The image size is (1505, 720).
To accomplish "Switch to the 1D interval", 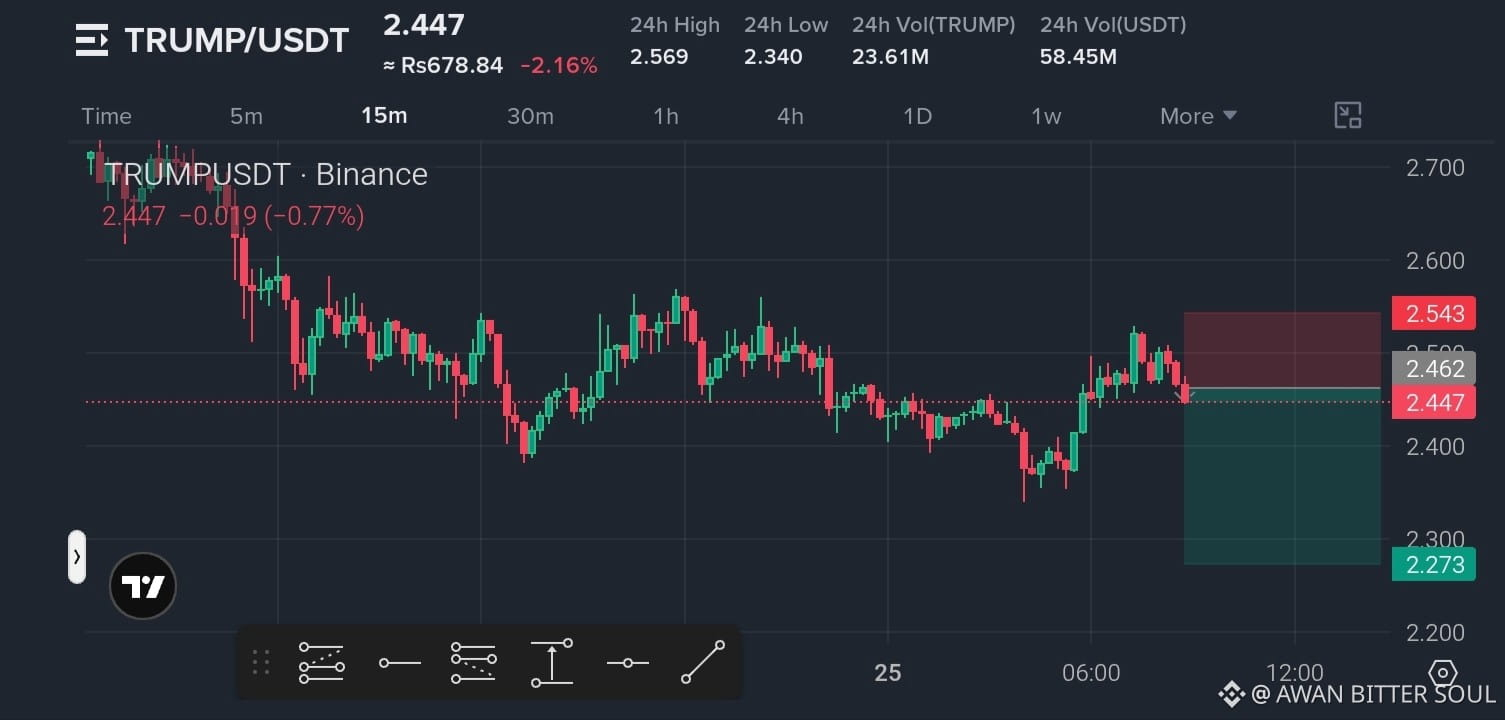I will point(917,116).
